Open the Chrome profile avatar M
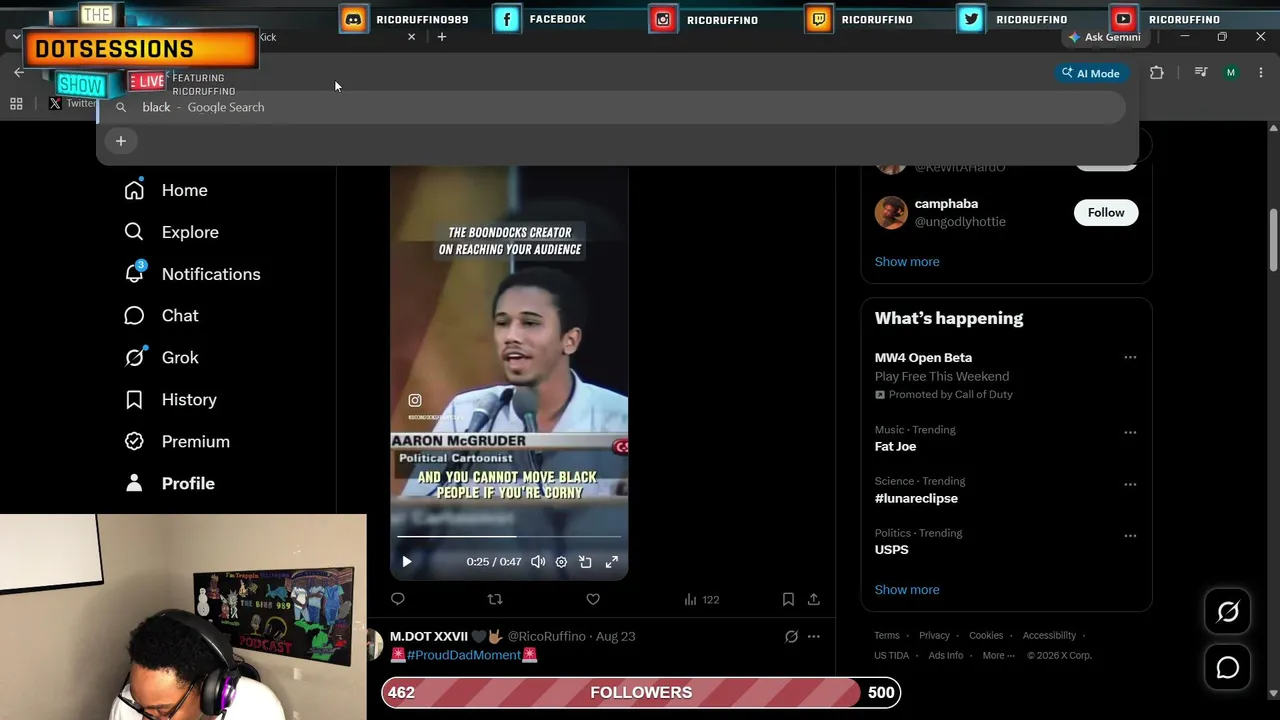 (1231, 73)
